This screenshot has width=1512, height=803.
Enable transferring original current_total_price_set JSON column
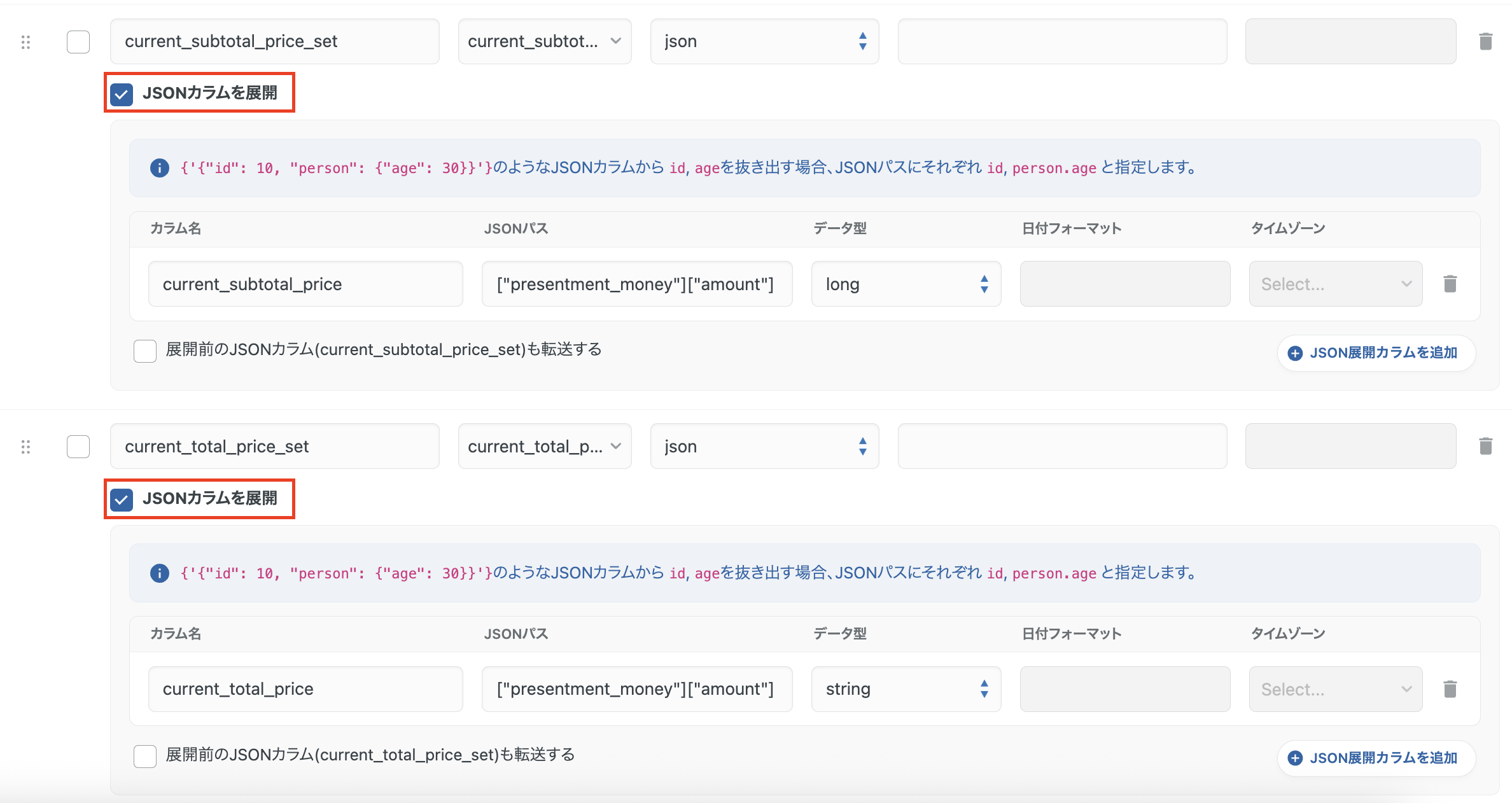pyautogui.click(x=145, y=756)
